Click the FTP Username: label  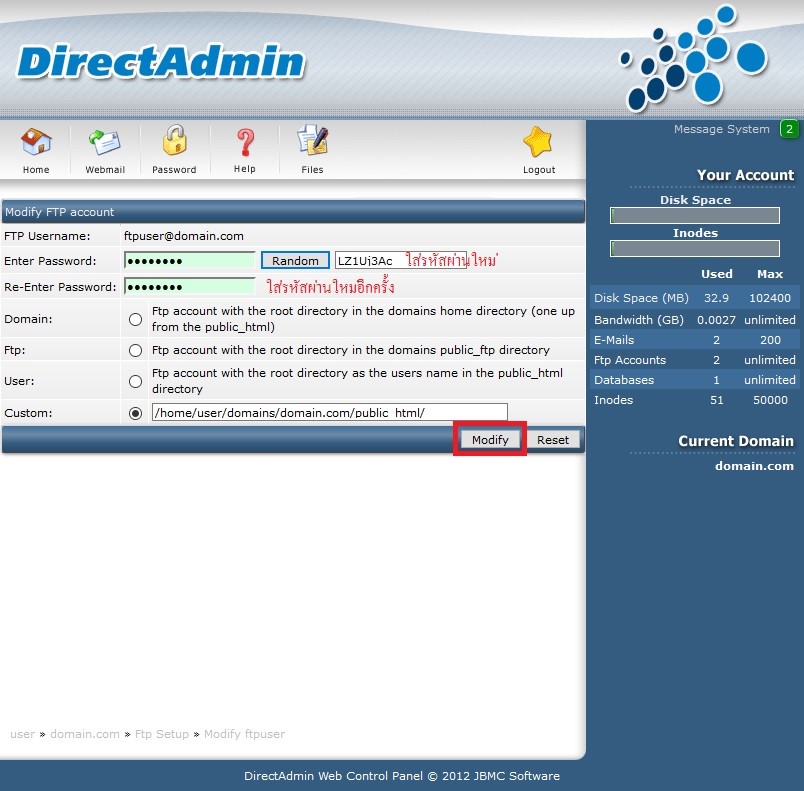tap(47, 236)
